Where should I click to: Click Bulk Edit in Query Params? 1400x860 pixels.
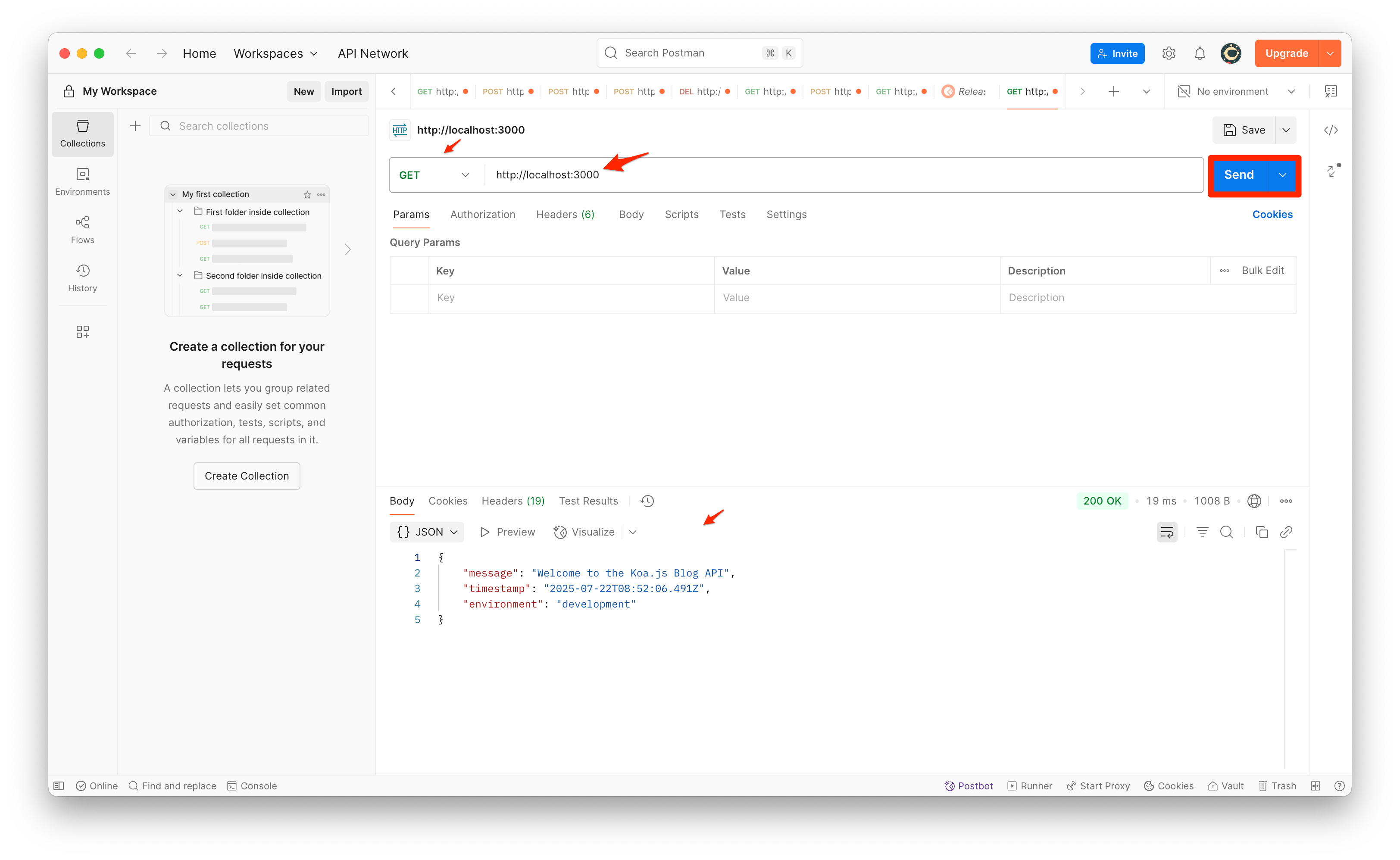1262,271
